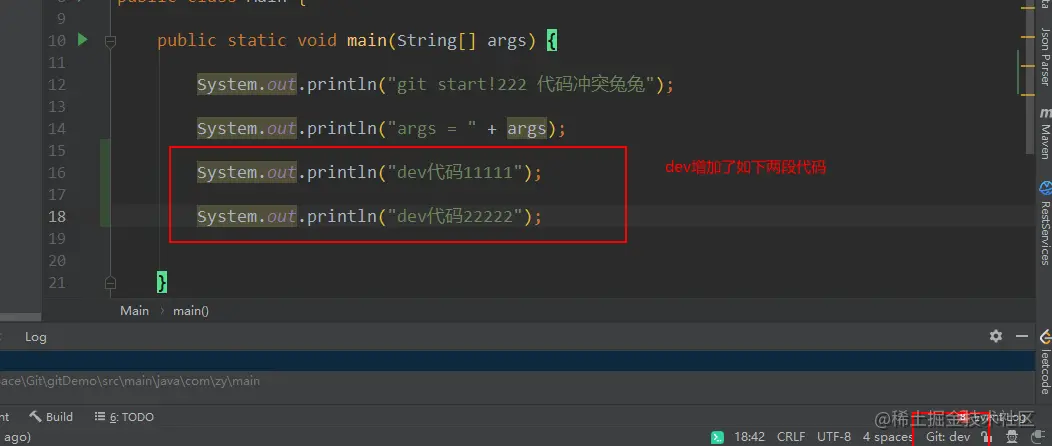Click line number 16 in the gutter

tap(57, 172)
